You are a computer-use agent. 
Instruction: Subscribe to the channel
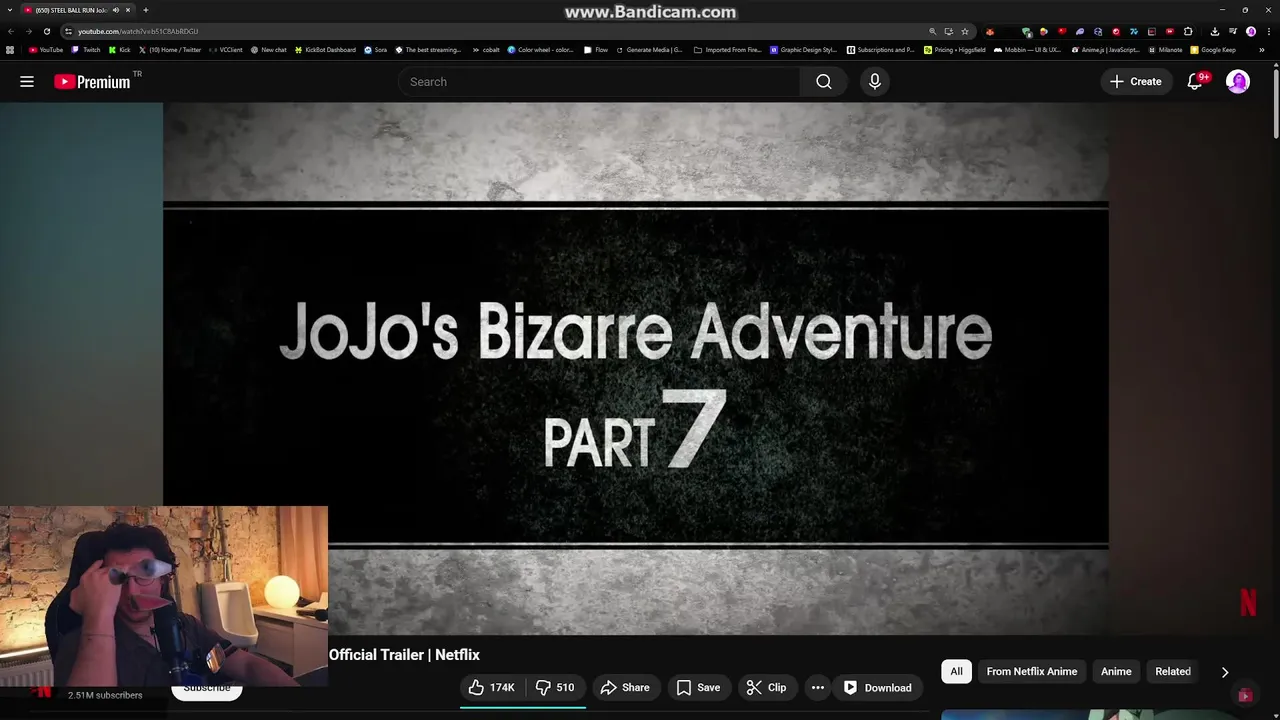pos(207,690)
